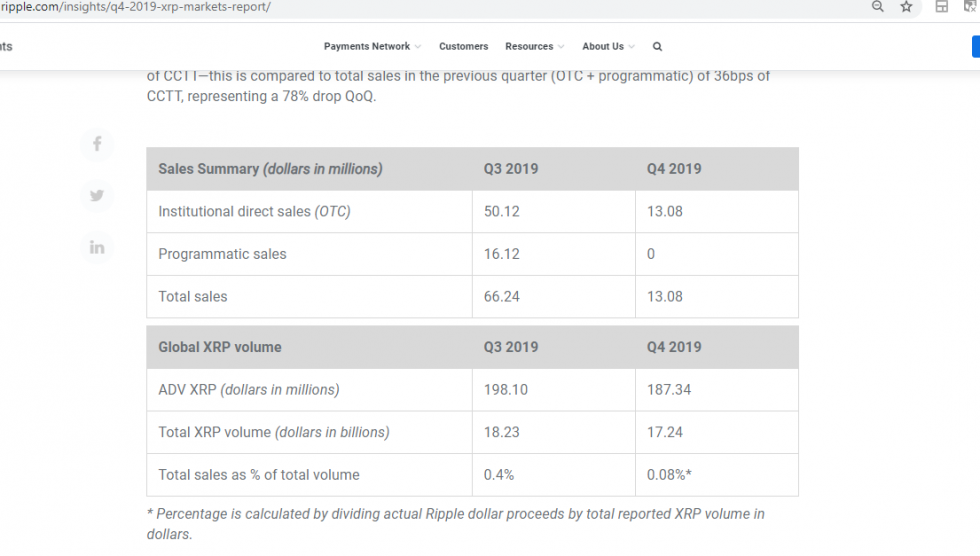Click the Global XRP volume header

tap(220, 347)
